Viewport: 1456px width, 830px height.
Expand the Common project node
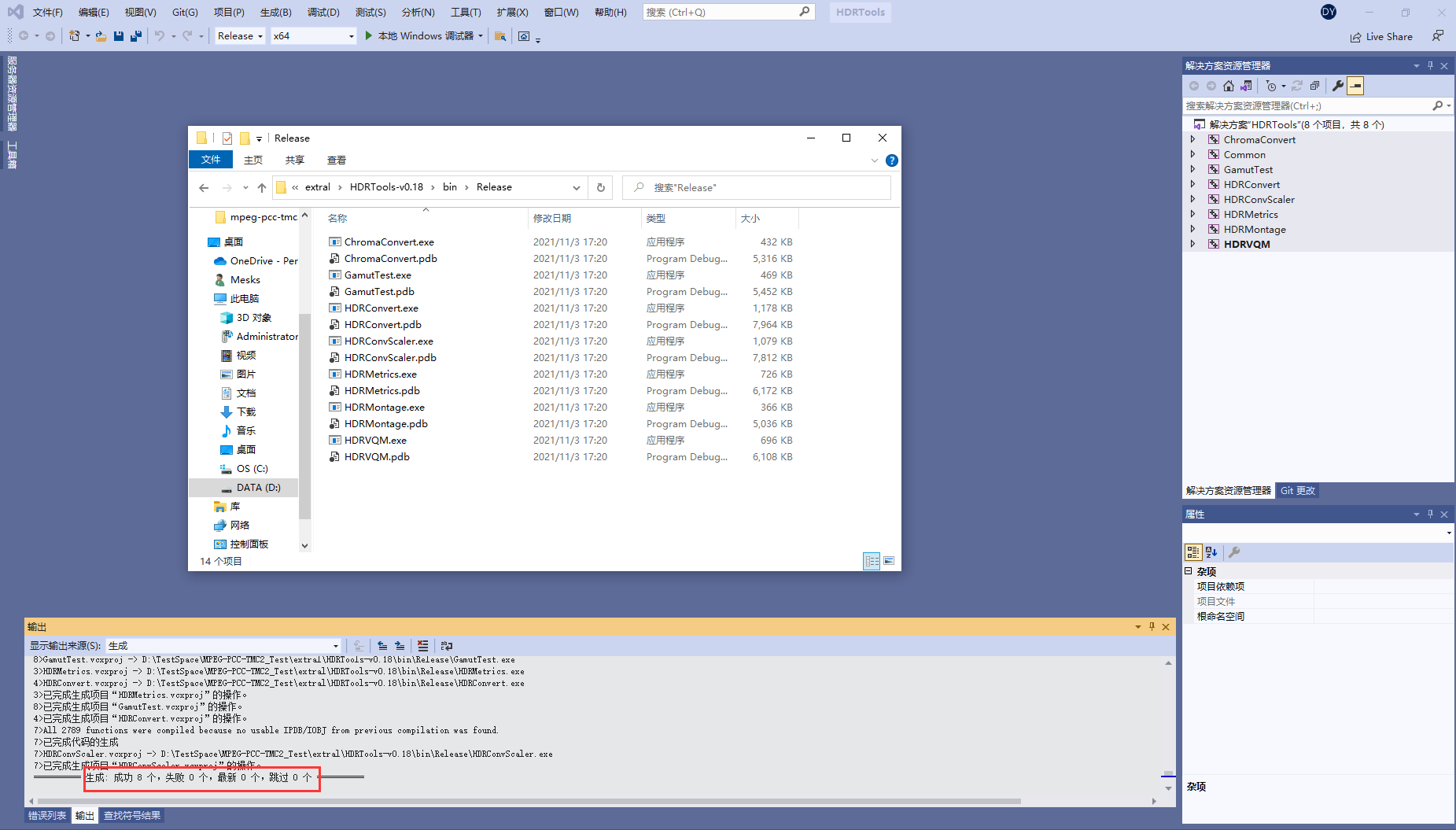click(x=1192, y=154)
